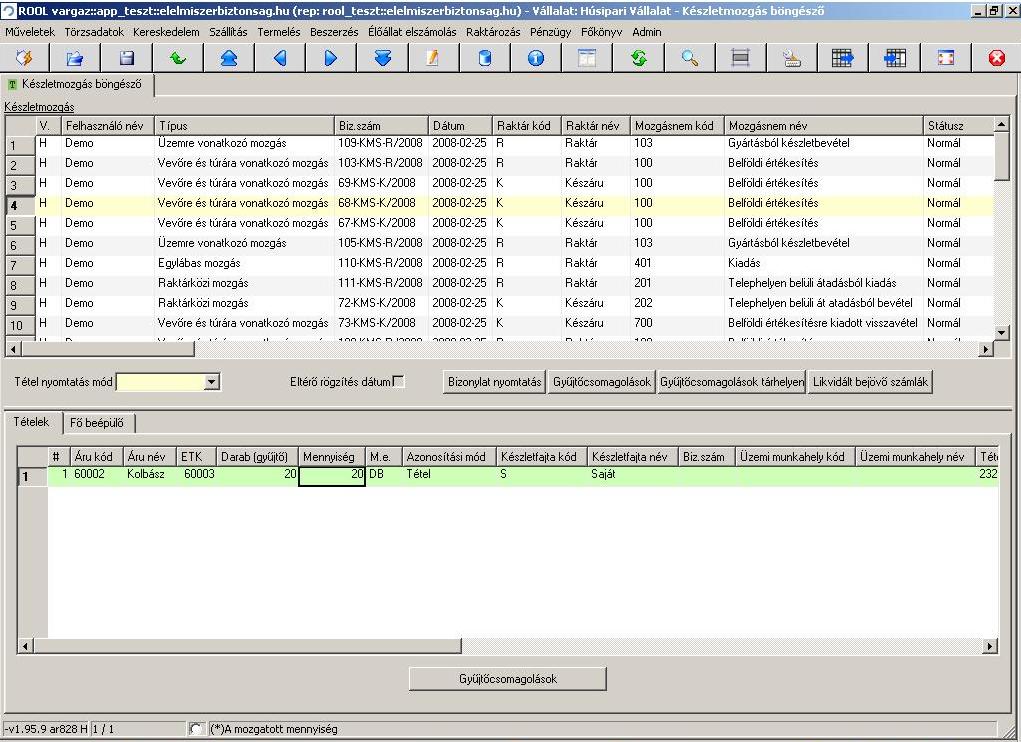This screenshot has width=1021, height=742.
Task: Click the blue info circle icon
Action: tap(536, 58)
